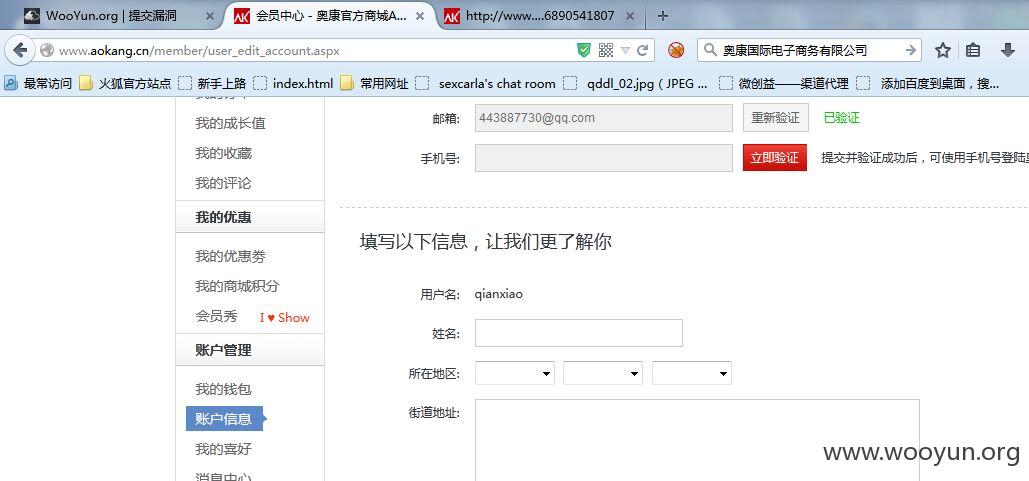
Task: Click the 手机号 input field
Action: pyautogui.click(x=604, y=158)
